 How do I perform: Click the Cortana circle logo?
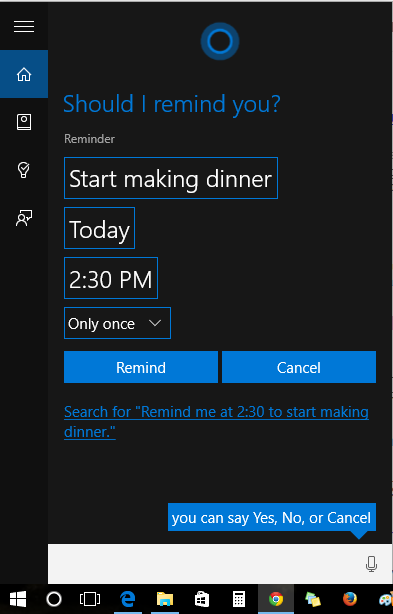point(220,42)
